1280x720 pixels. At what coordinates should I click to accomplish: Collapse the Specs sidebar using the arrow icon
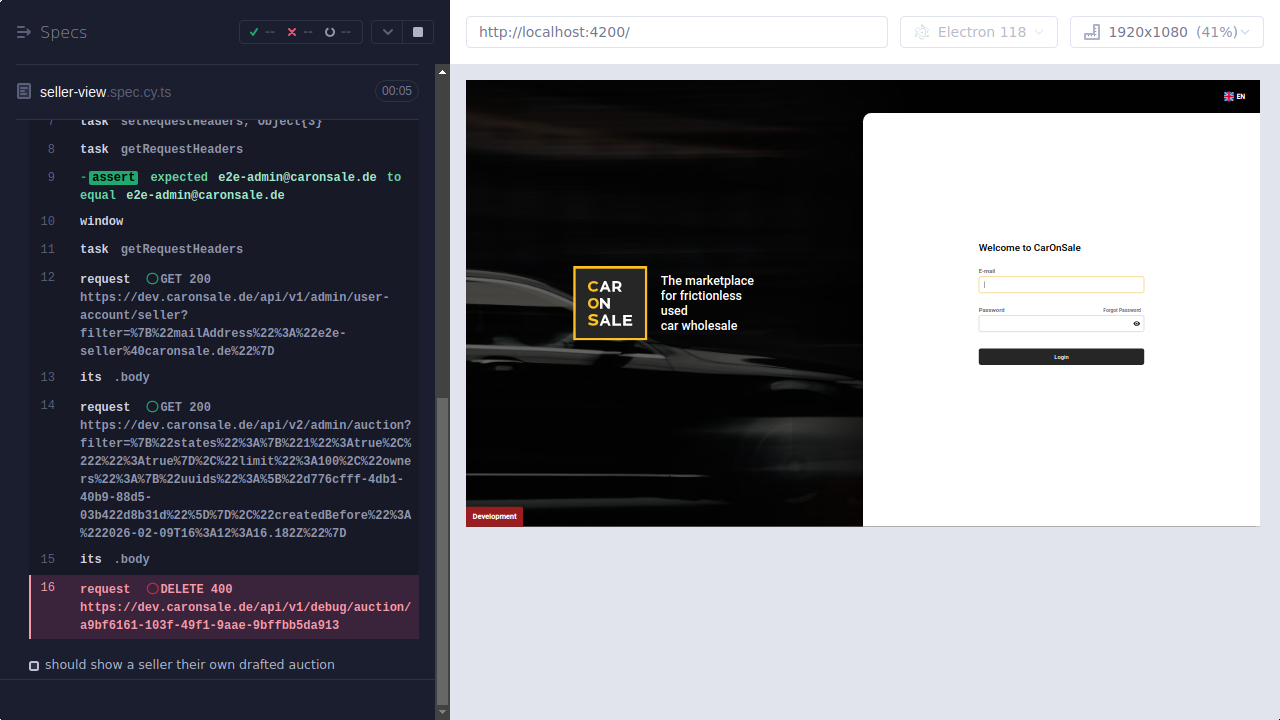pos(22,31)
